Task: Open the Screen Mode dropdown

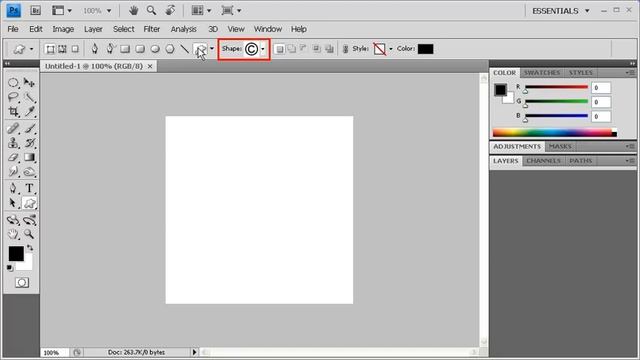Action: [x=231, y=11]
